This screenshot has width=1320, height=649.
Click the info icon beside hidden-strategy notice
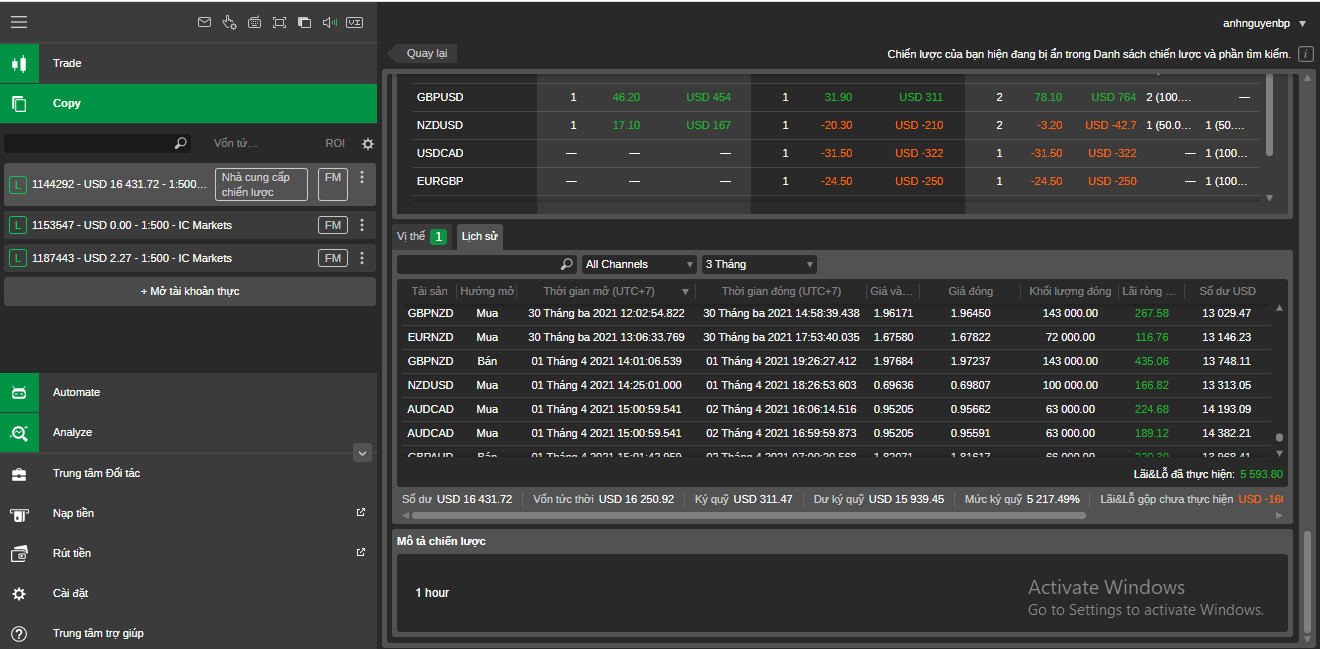coord(1305,54)
